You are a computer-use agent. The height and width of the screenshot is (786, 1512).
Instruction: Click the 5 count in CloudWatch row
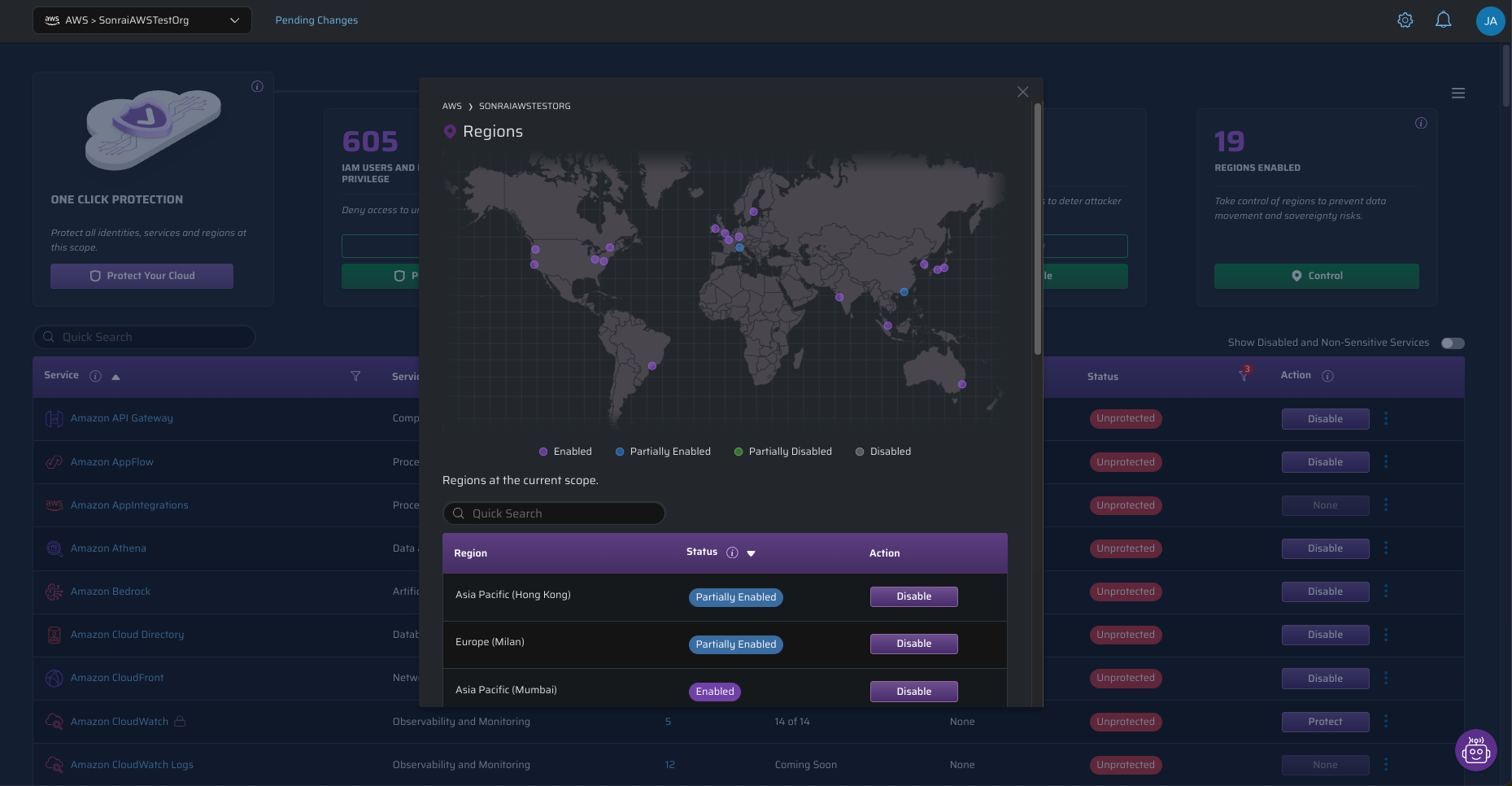click(x=669, y=722)
